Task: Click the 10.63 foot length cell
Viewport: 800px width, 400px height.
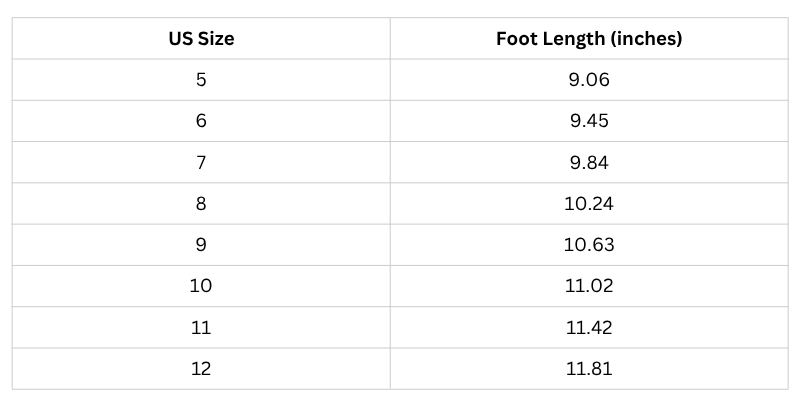Action: (589, 245)
